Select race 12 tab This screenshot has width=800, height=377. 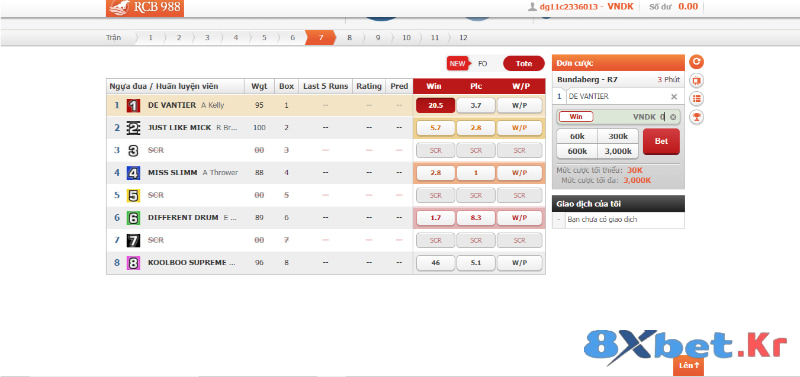click(x=463, y=37)
